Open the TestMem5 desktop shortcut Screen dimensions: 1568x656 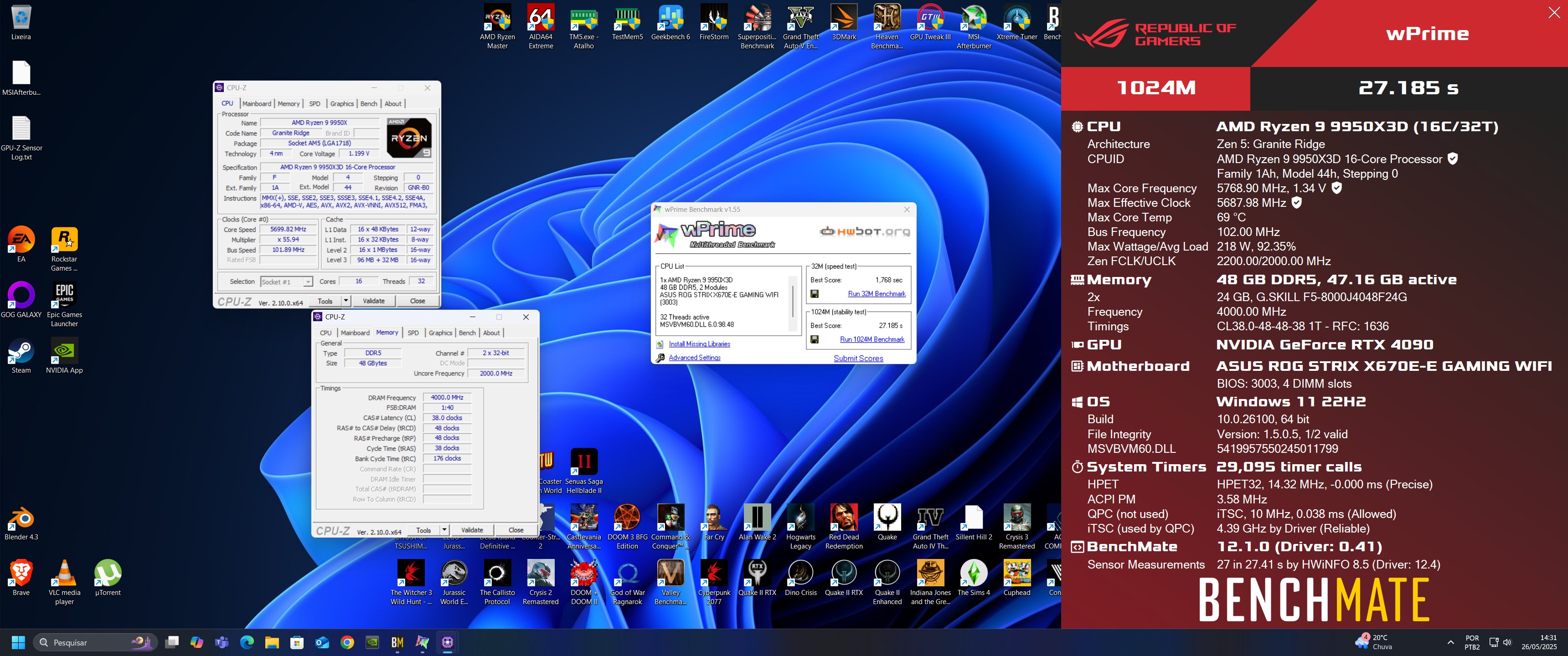click(627, 22)
